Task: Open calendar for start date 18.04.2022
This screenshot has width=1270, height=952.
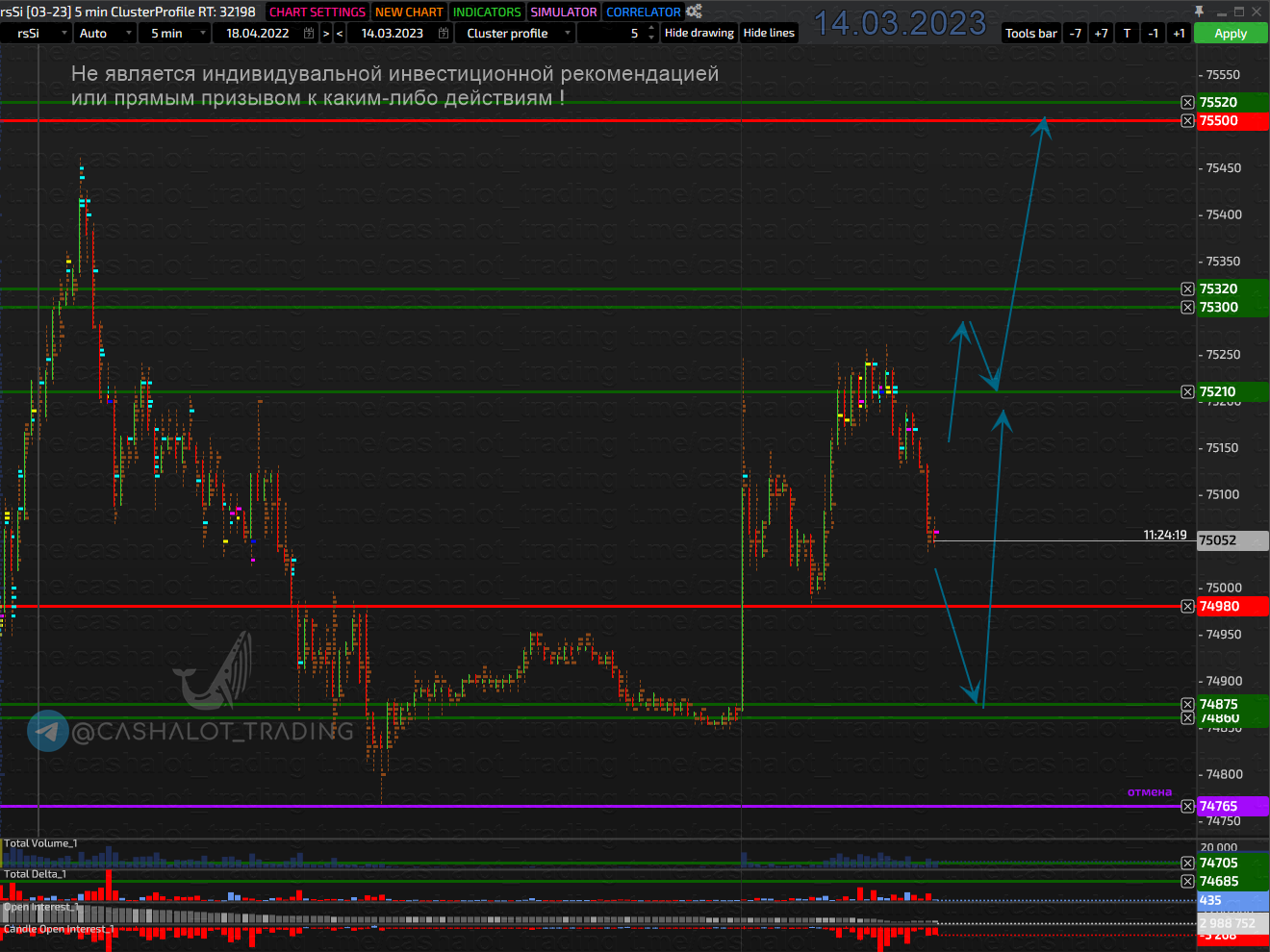Action: [x=309, y=33]
